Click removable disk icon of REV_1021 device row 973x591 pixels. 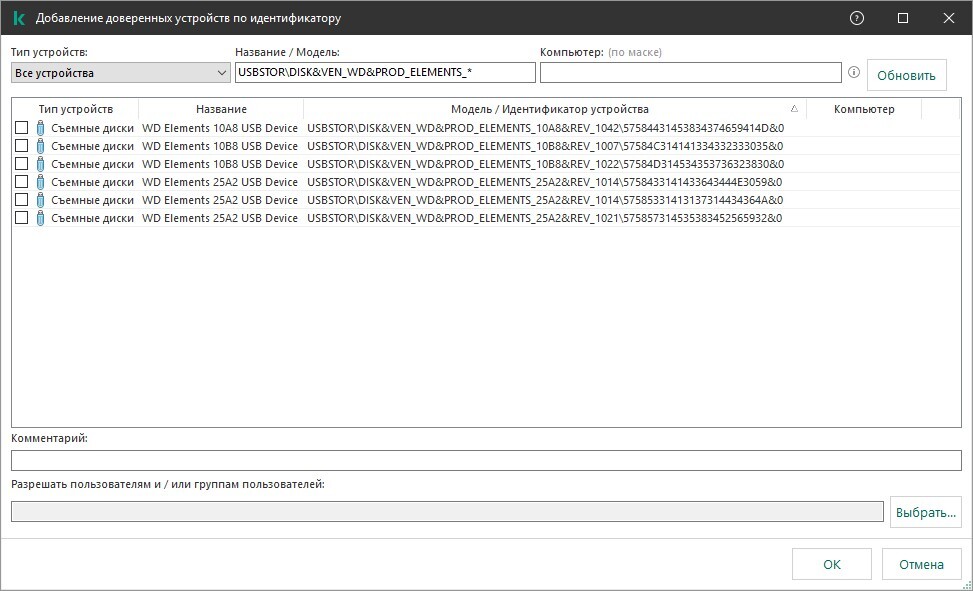(x=41, y=218)
